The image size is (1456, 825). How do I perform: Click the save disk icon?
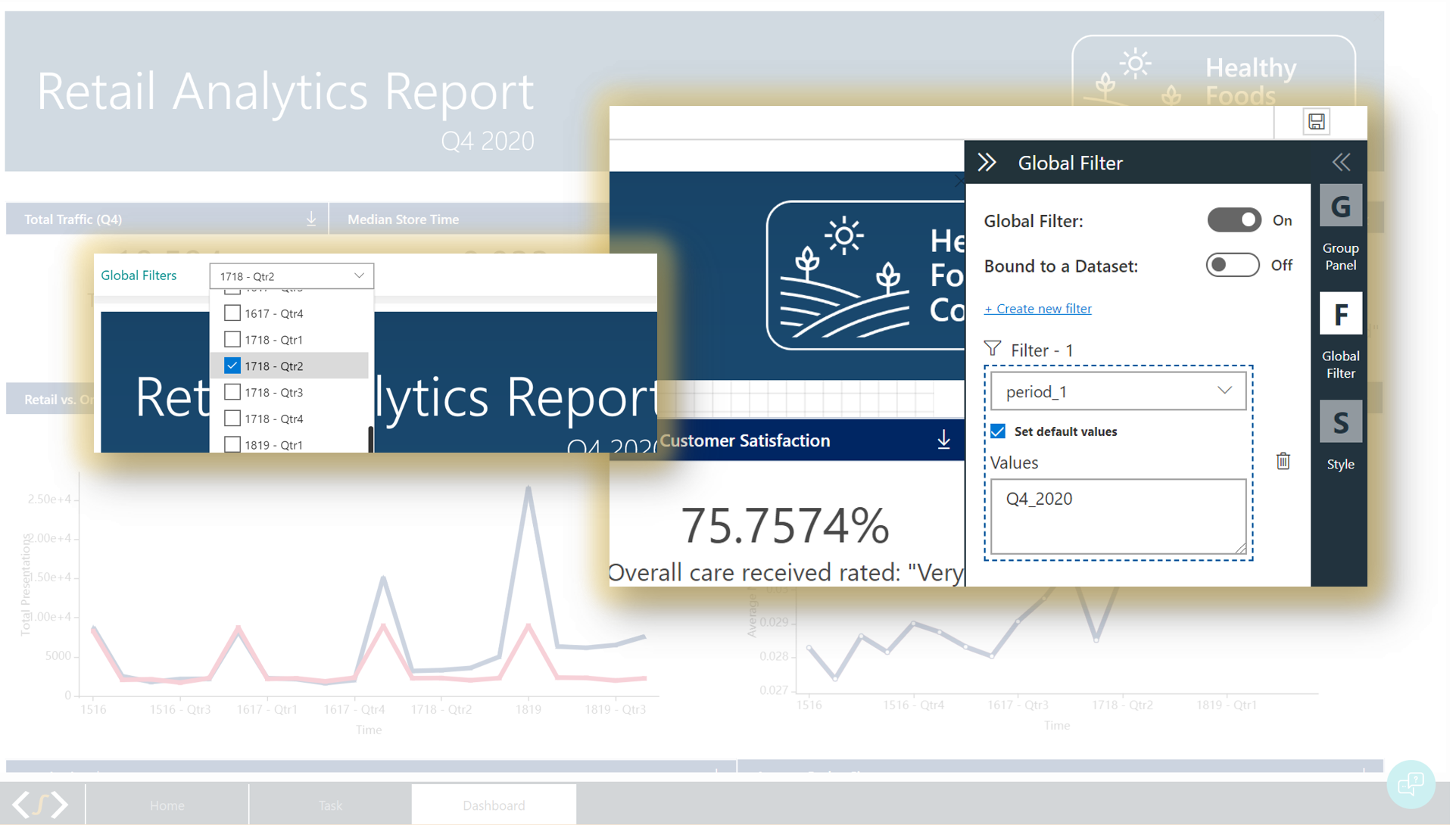tap(1316, 121)
